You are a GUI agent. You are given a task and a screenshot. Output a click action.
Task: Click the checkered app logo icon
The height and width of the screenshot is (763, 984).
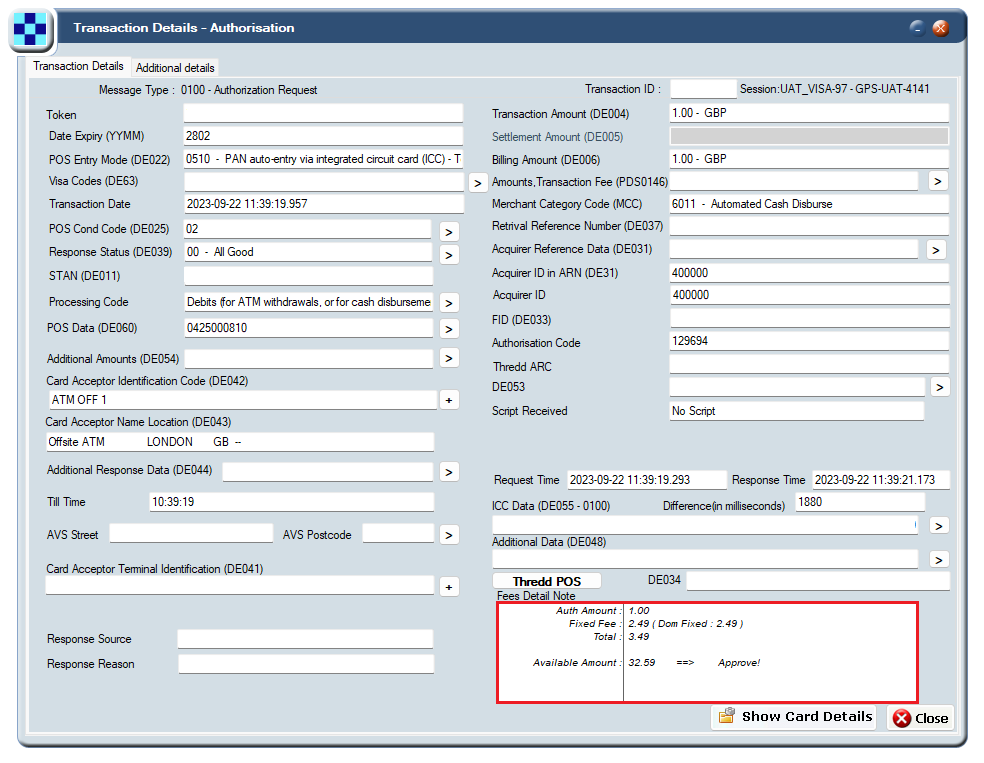tap(30, 29)
